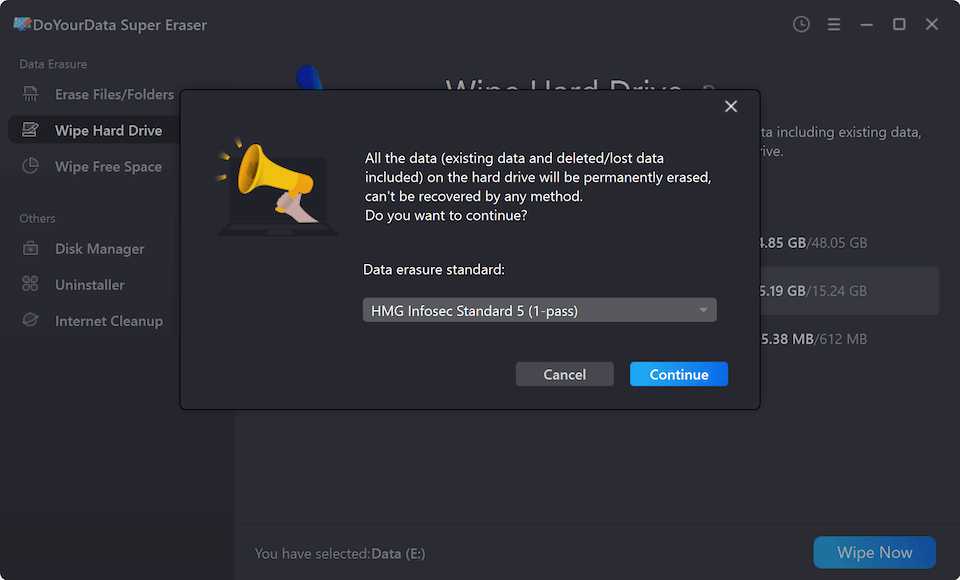The image size is (960, 580).
Task: Select the 15.24 GB drive row
Action: point(846,291)
